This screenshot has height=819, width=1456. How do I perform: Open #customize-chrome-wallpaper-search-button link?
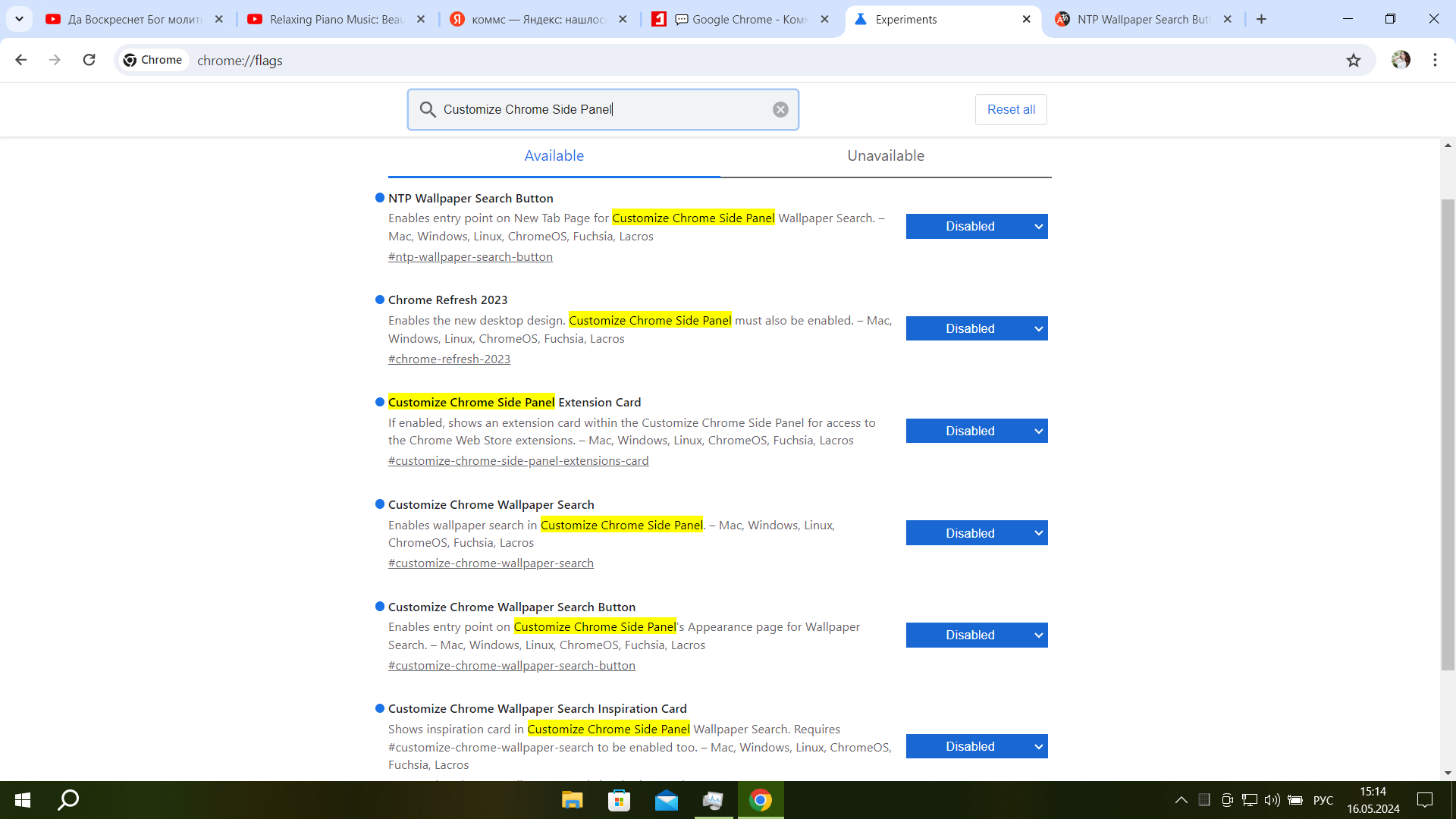coord(512,666)
